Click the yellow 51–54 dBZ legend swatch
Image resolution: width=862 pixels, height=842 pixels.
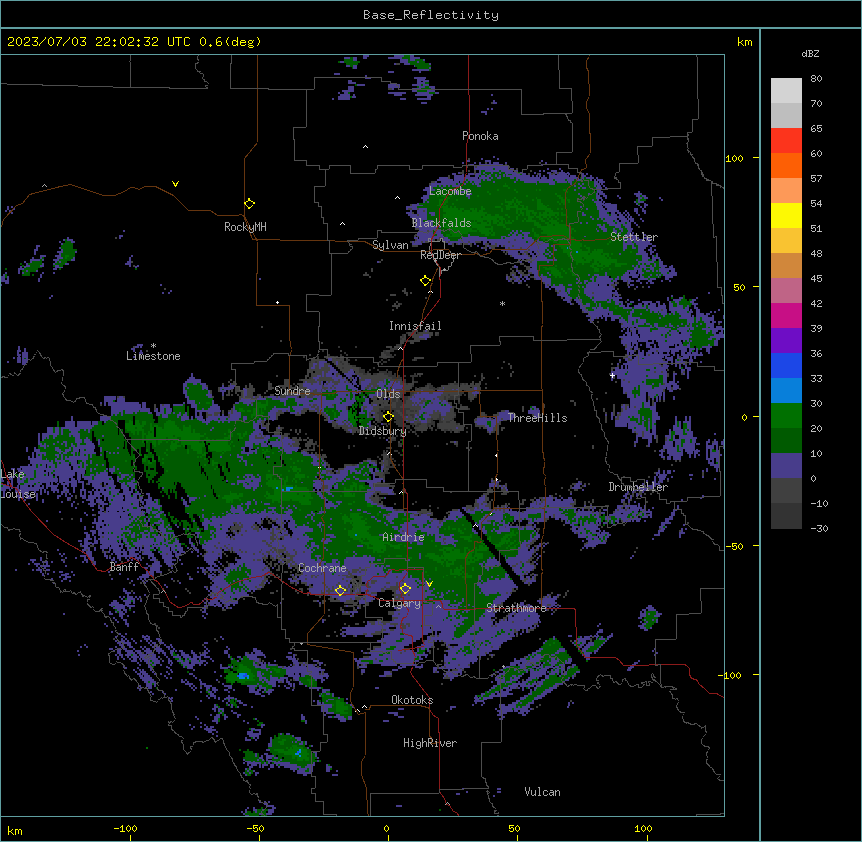click(786, 215)
